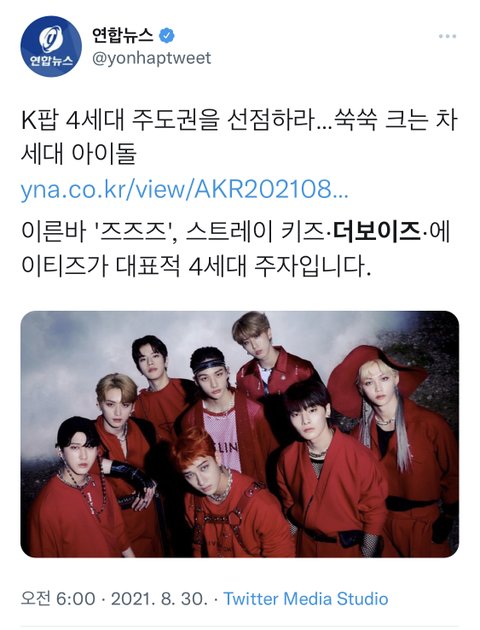
Task: Click the red wide-brim hat in photo
Action: point(374,376)
